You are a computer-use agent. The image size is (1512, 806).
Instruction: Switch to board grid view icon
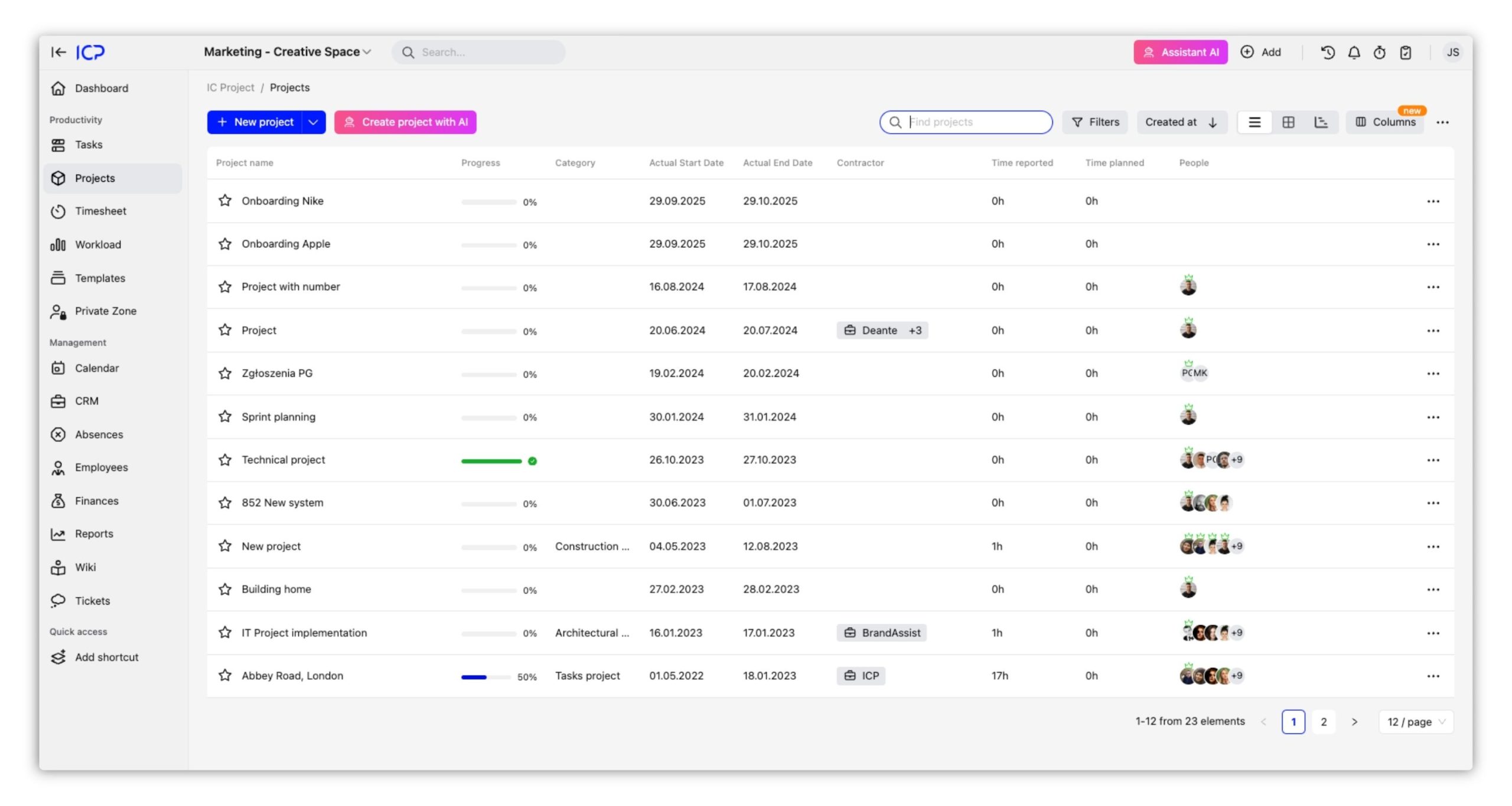(x=1288, y=122)
